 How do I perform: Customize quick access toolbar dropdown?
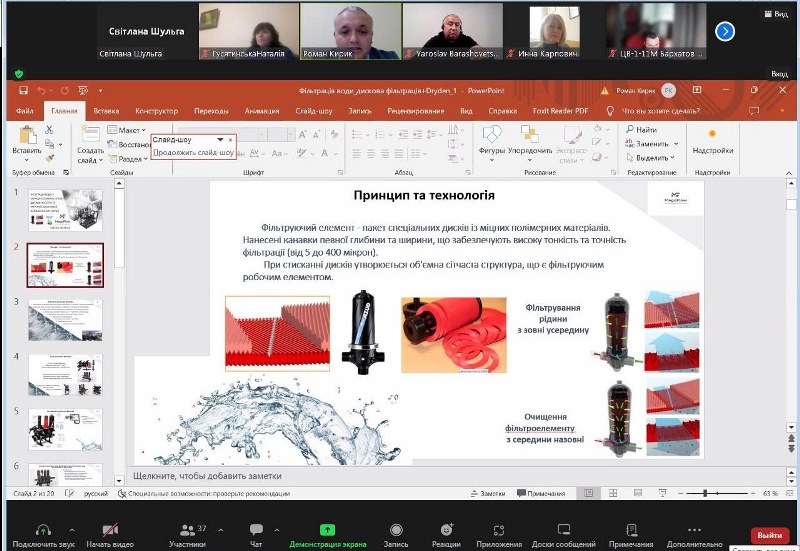coord(101,91)
